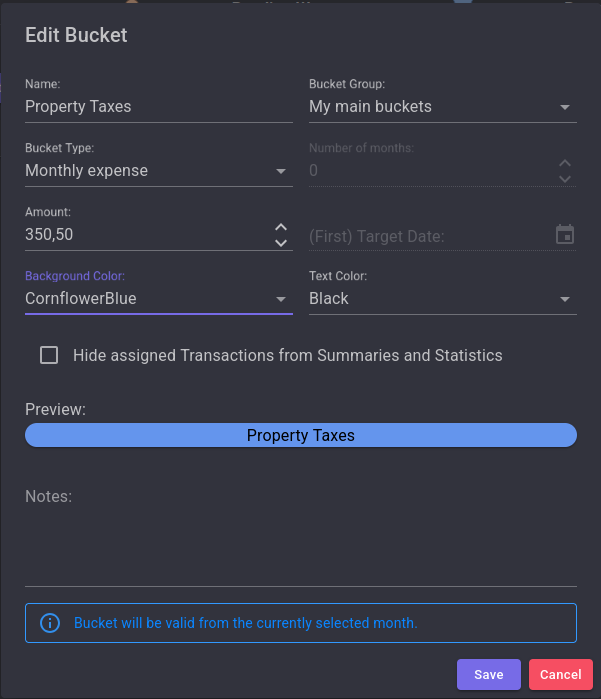Save the bucket changes
Image resolution: width=601 pixels, height=699 pixels.
click(x=488, y=675)
